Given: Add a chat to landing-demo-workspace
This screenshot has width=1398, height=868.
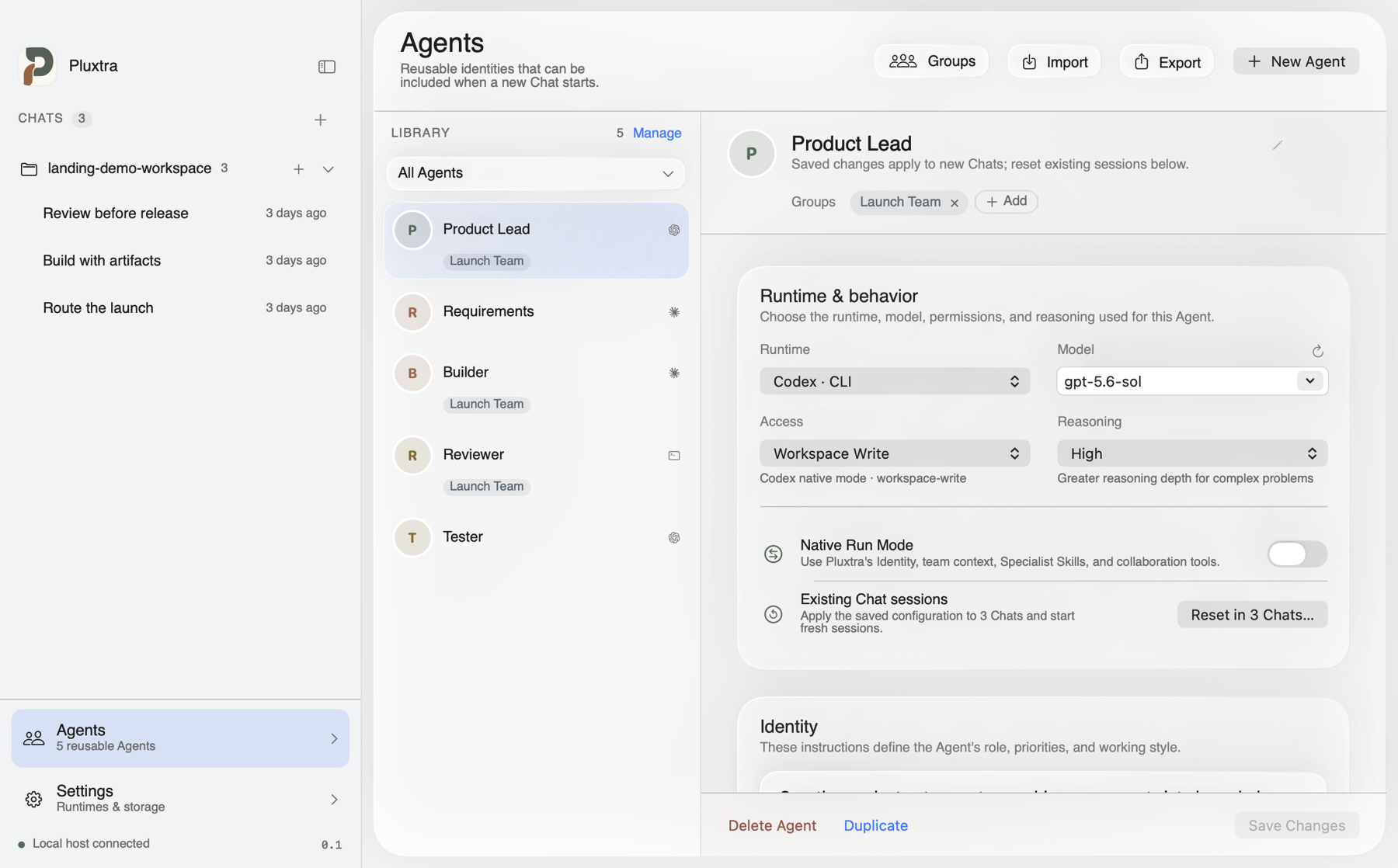Looking at the screenshot, I should [x=298, y=168].
